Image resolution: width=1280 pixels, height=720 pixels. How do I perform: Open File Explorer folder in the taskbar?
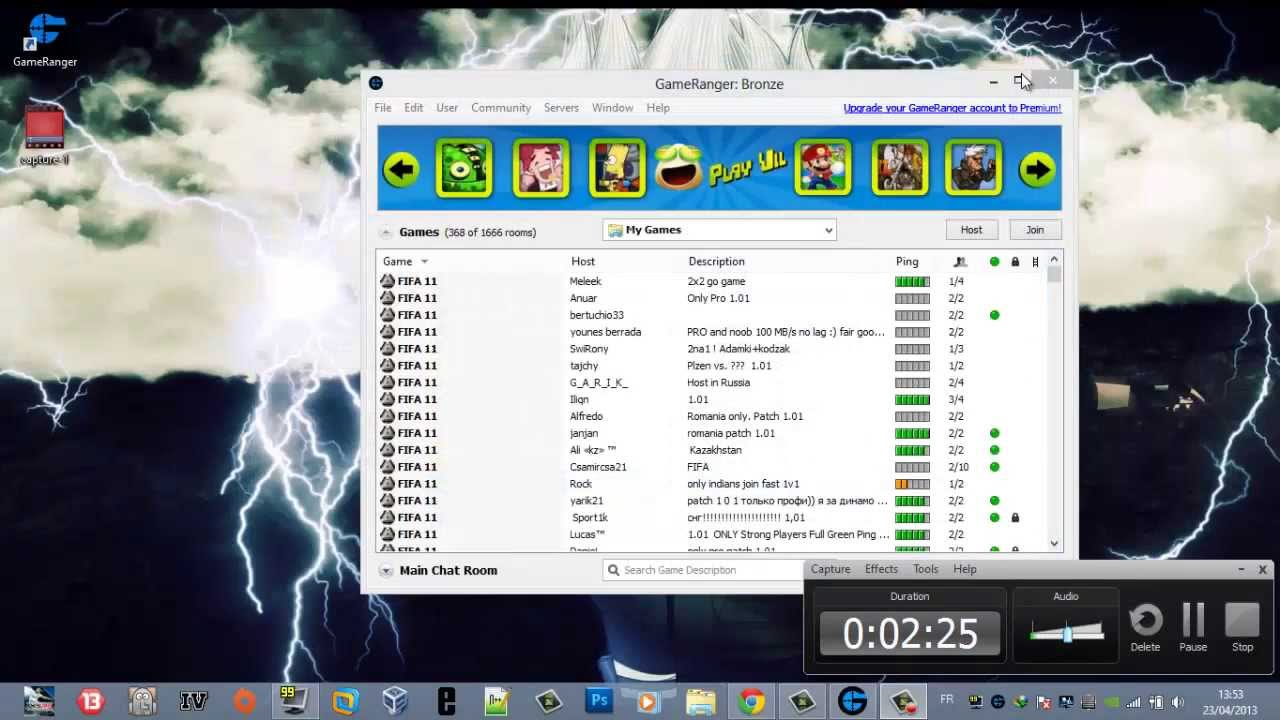point(701,701)
